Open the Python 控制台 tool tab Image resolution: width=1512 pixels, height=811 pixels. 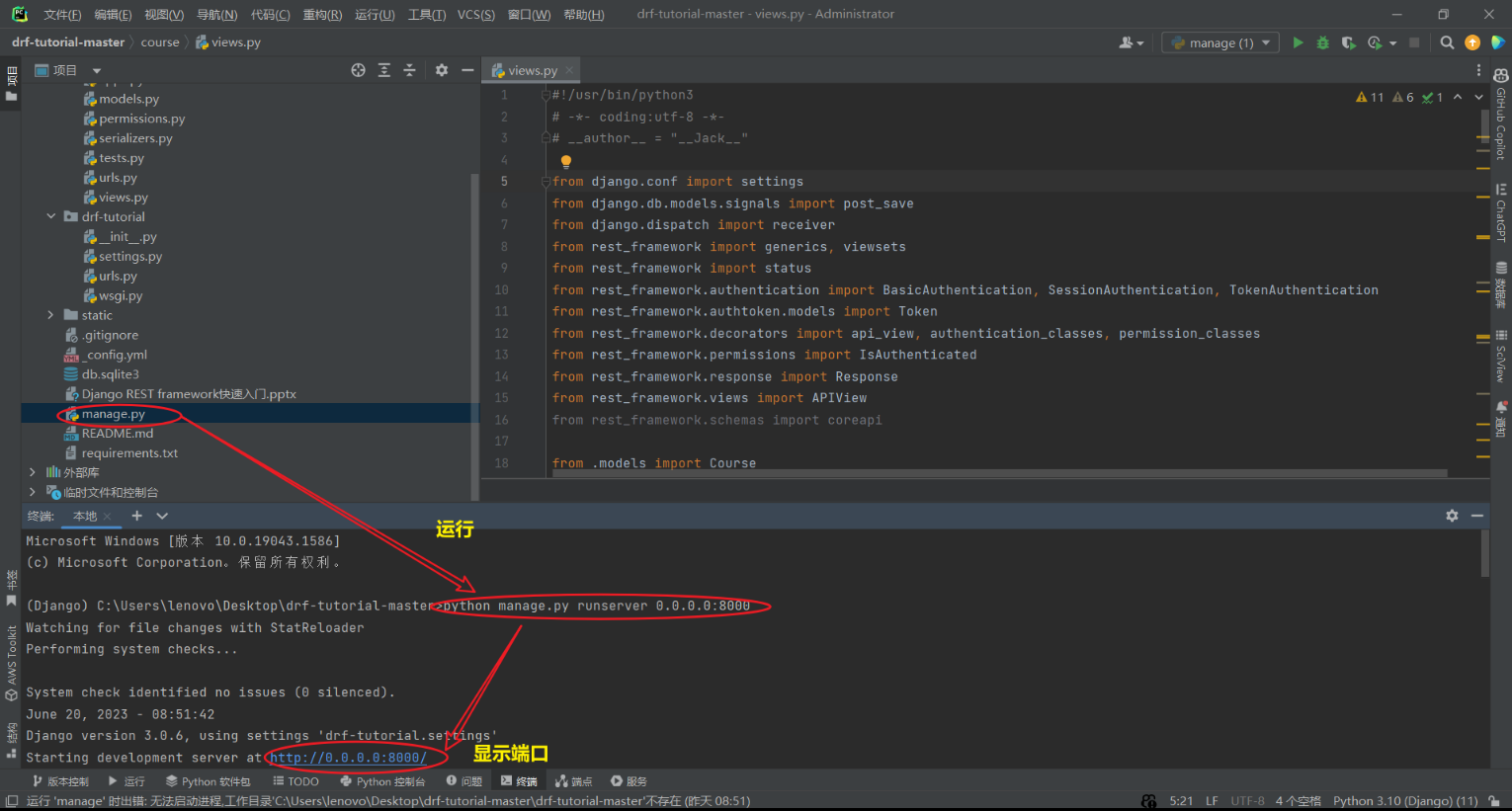tap(383, 781)
